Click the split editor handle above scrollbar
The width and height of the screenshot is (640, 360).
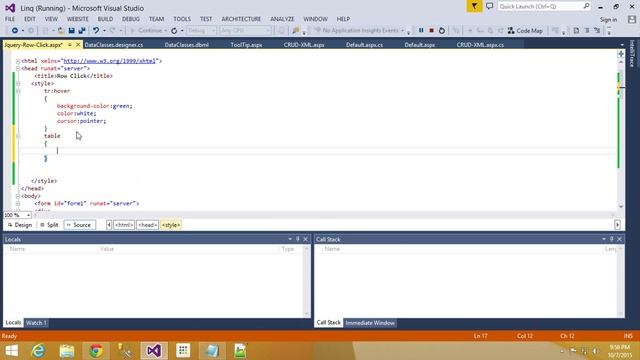tap(621, 54)
